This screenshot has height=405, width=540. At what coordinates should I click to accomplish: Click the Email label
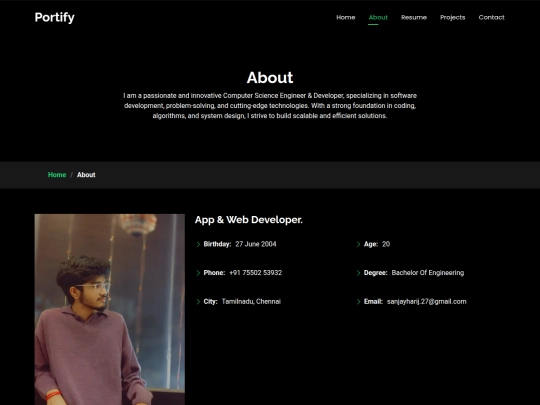pos(373,301)
